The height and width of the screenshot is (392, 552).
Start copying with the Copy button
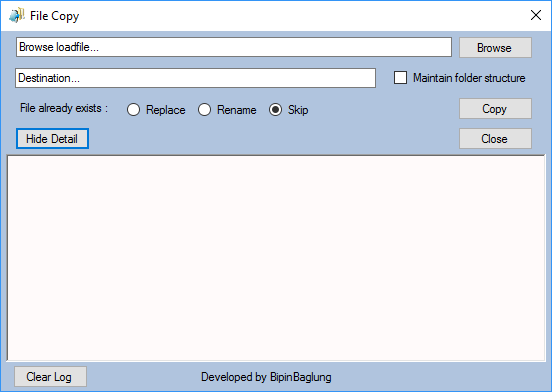click(495, 109)
